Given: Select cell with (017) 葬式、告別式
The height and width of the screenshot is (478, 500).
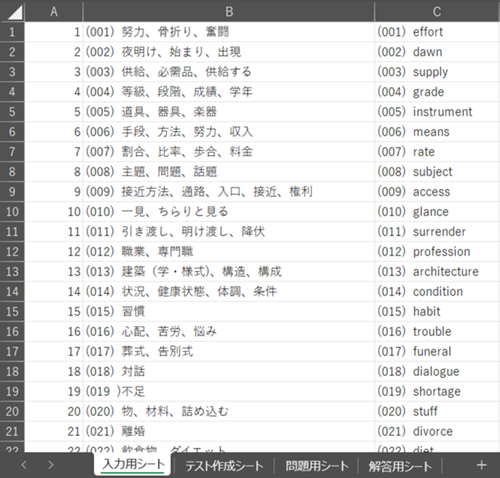Looking at the screenshot, I should coord(229,351).
